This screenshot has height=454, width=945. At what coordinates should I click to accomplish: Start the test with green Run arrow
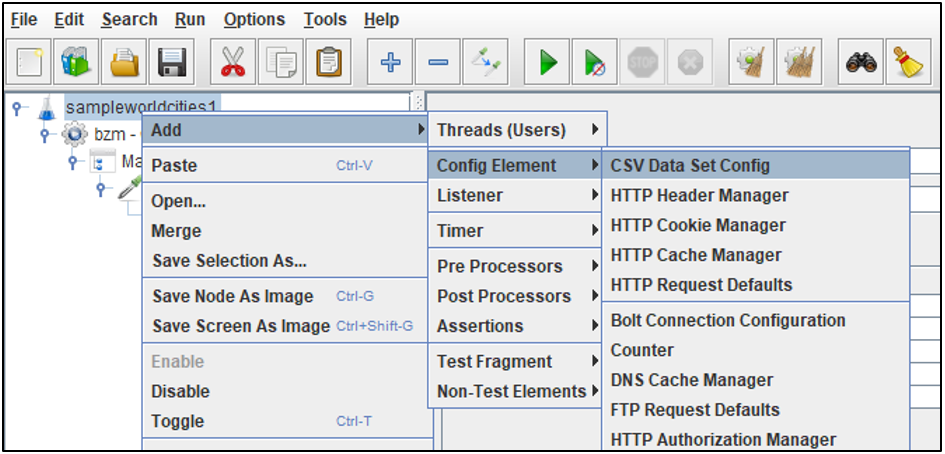[x=547, y=63]
